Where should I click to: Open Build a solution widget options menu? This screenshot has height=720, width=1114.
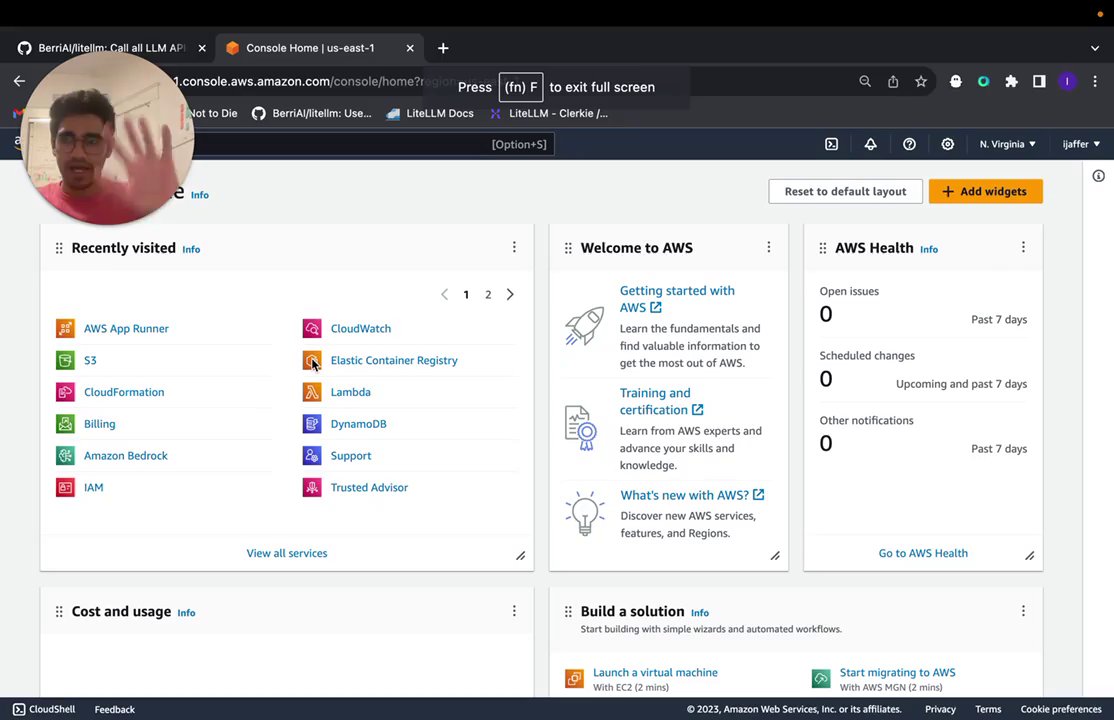(1023, 611)
